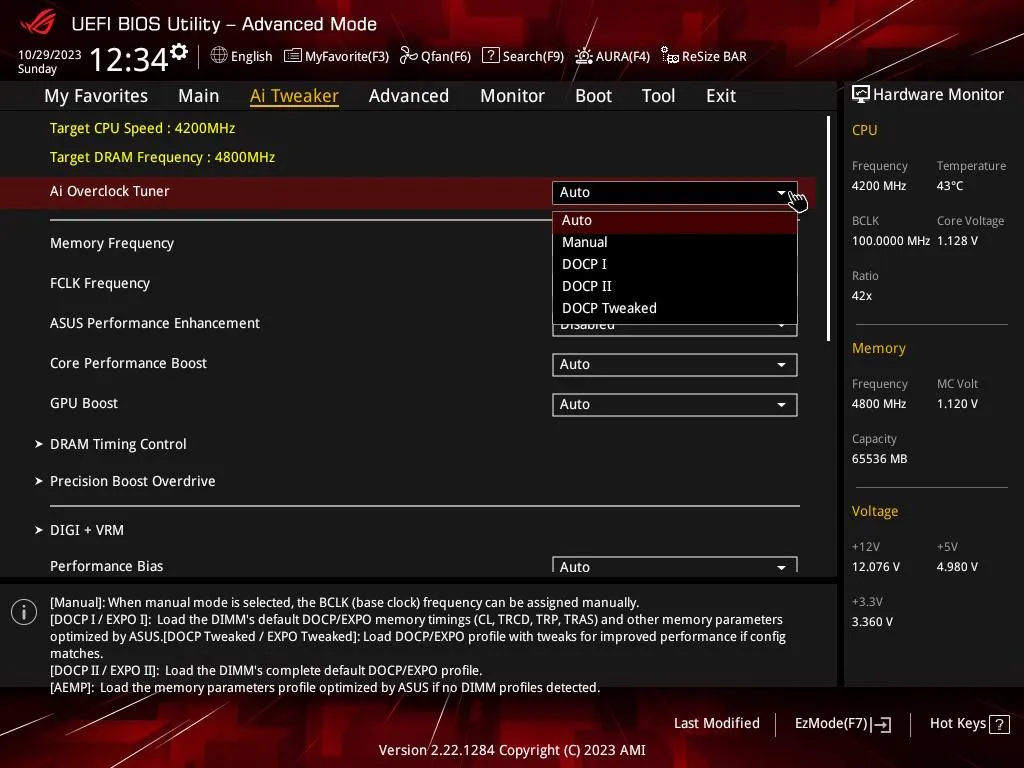
Task: Open Qfan(F6) fan control icon
Action: (x=408, y=56)
